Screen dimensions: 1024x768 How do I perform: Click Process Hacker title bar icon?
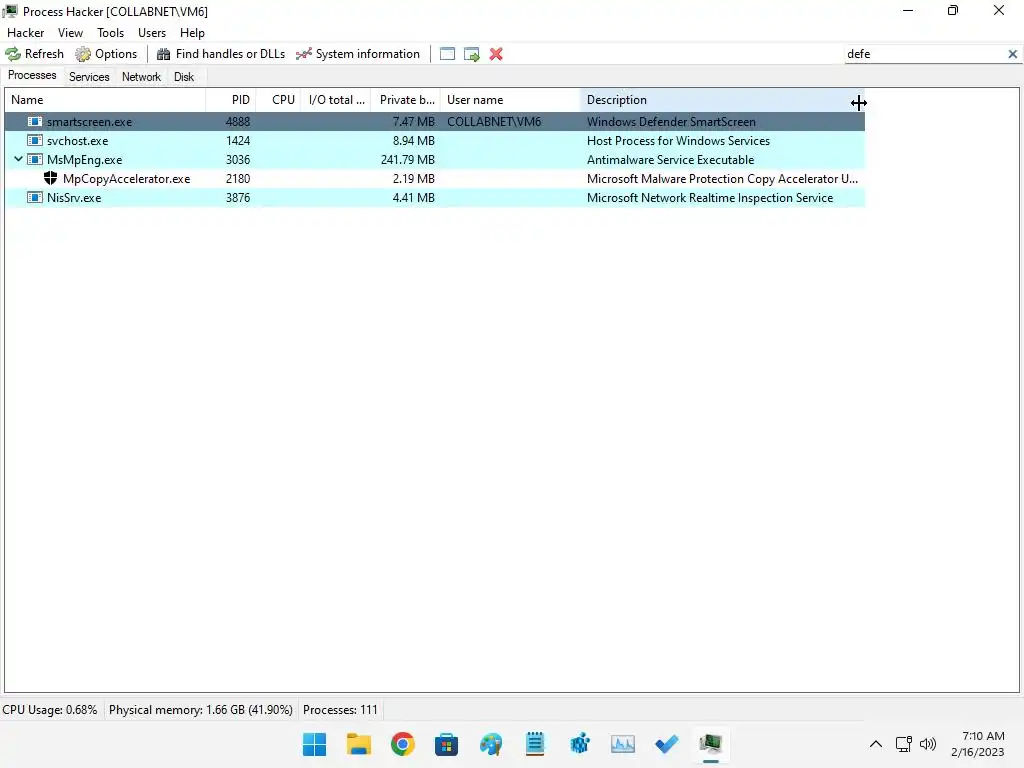10,11
